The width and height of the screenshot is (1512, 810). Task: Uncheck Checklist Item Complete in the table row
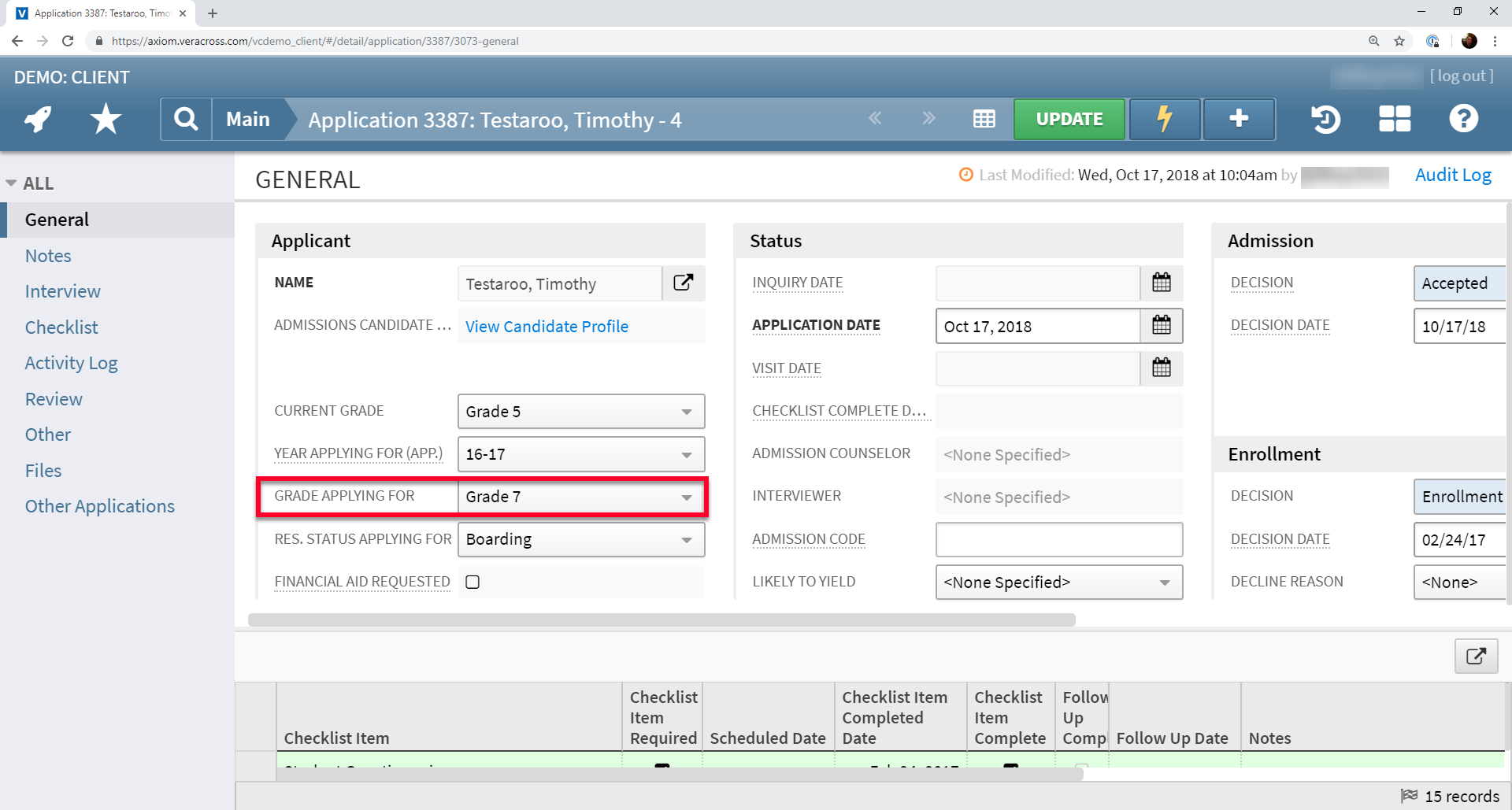coord(1010,767)
